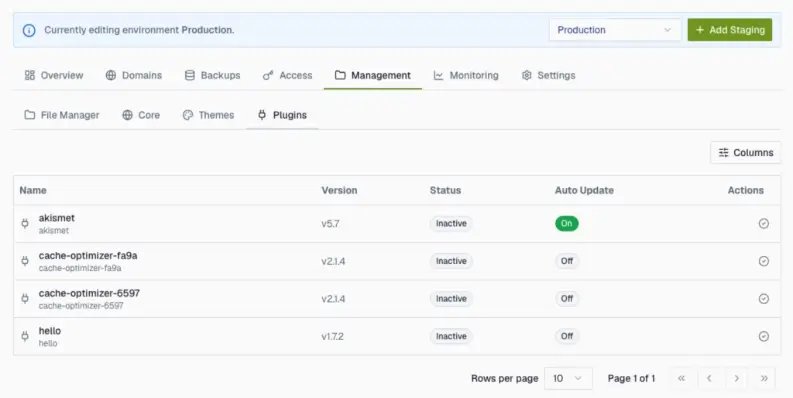Viewport: 793px width, 398px height.
Task: Open the Monitoring tab
Action: point(466,75)
